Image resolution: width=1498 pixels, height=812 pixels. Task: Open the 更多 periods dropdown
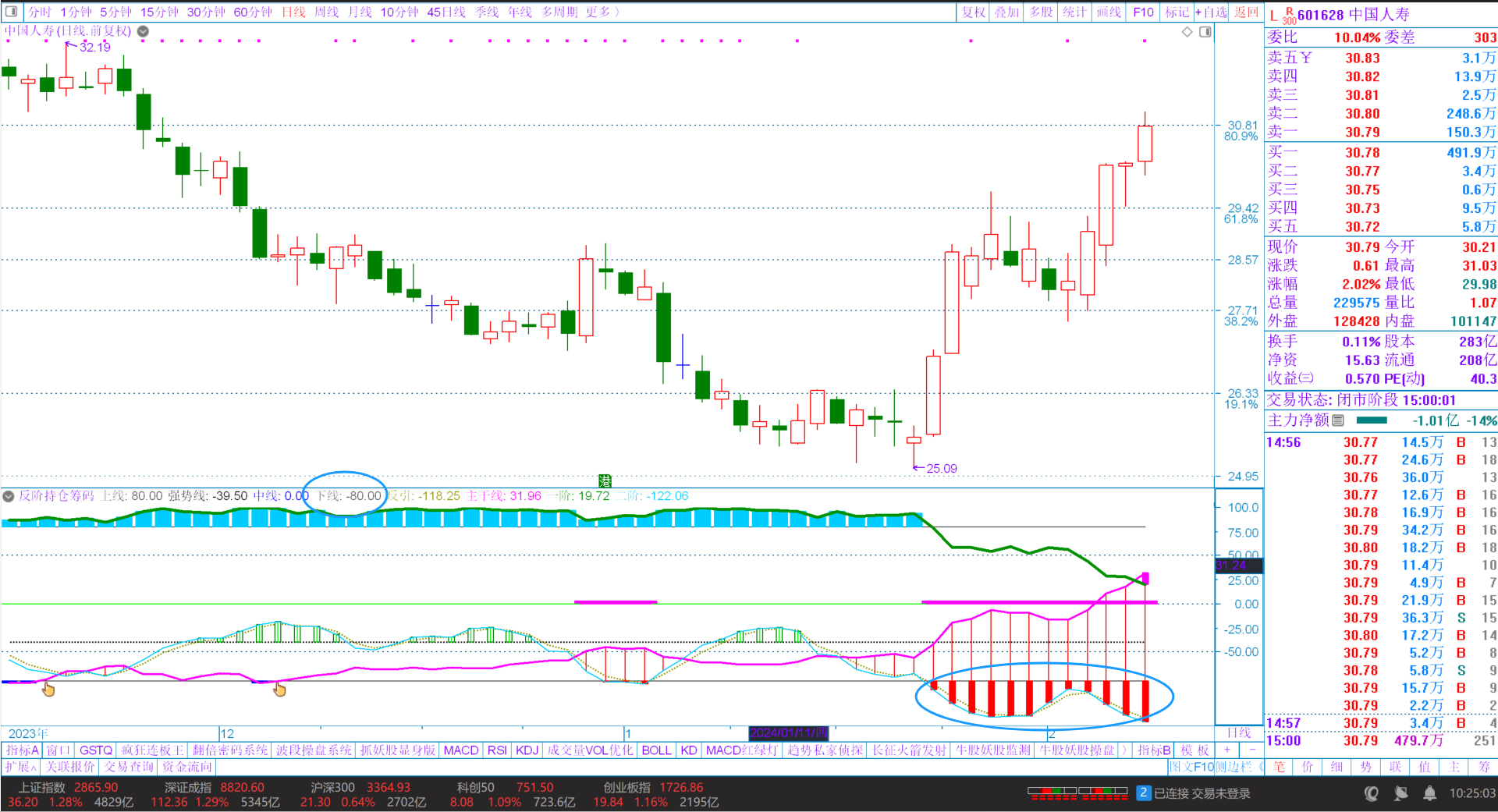(x=602, y=12)
